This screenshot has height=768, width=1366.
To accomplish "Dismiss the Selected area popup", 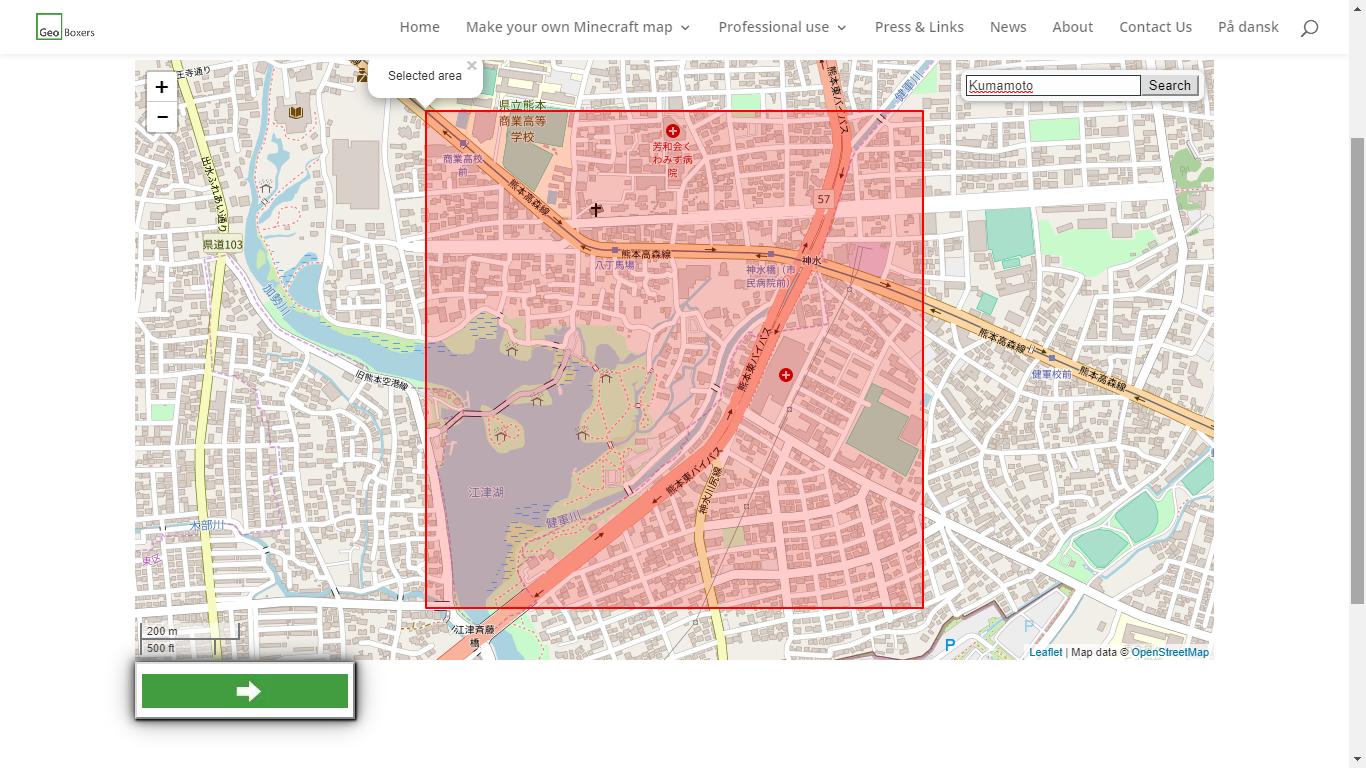I will point(472,65).
